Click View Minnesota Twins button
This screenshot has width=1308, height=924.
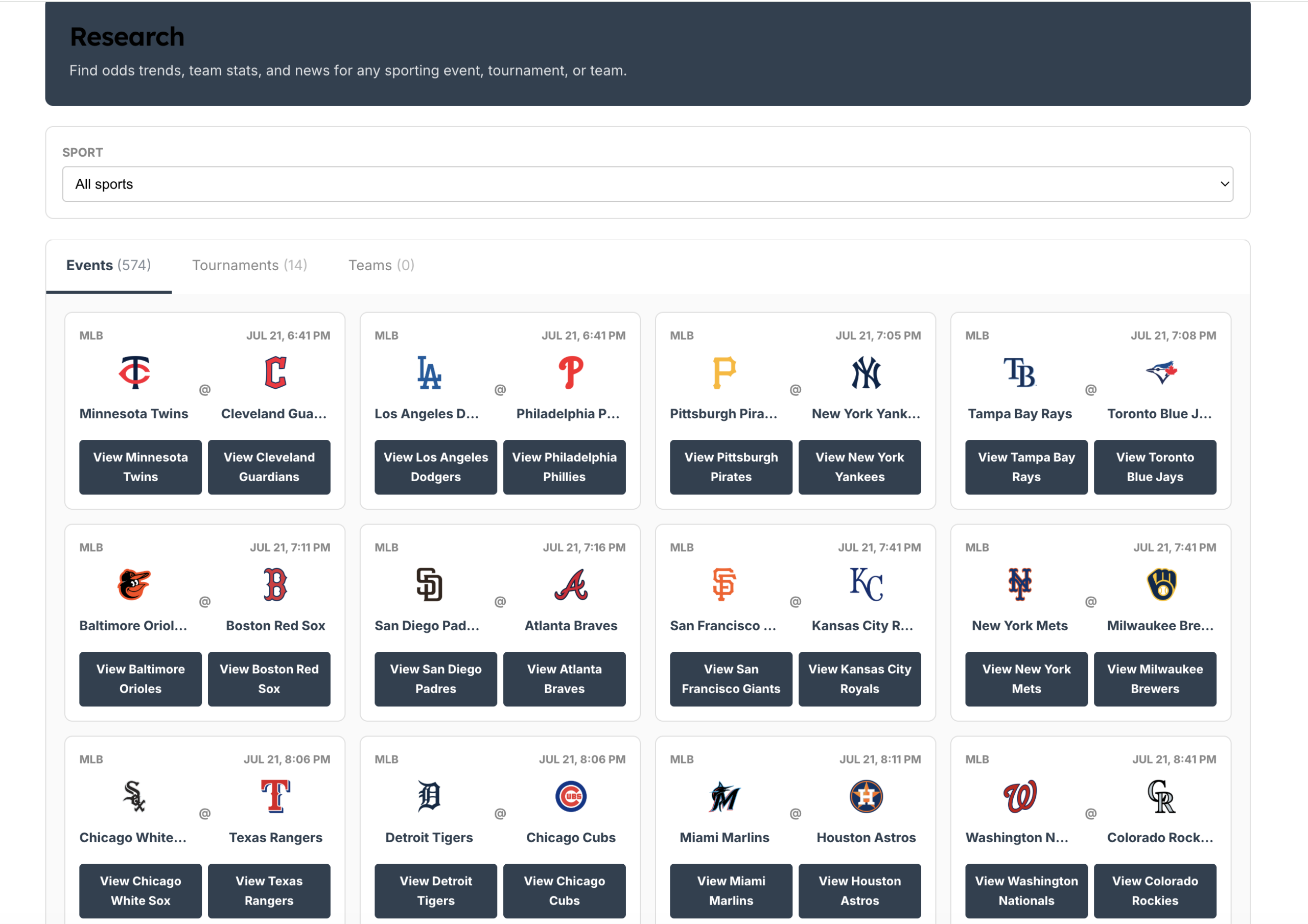coord(141,467)
